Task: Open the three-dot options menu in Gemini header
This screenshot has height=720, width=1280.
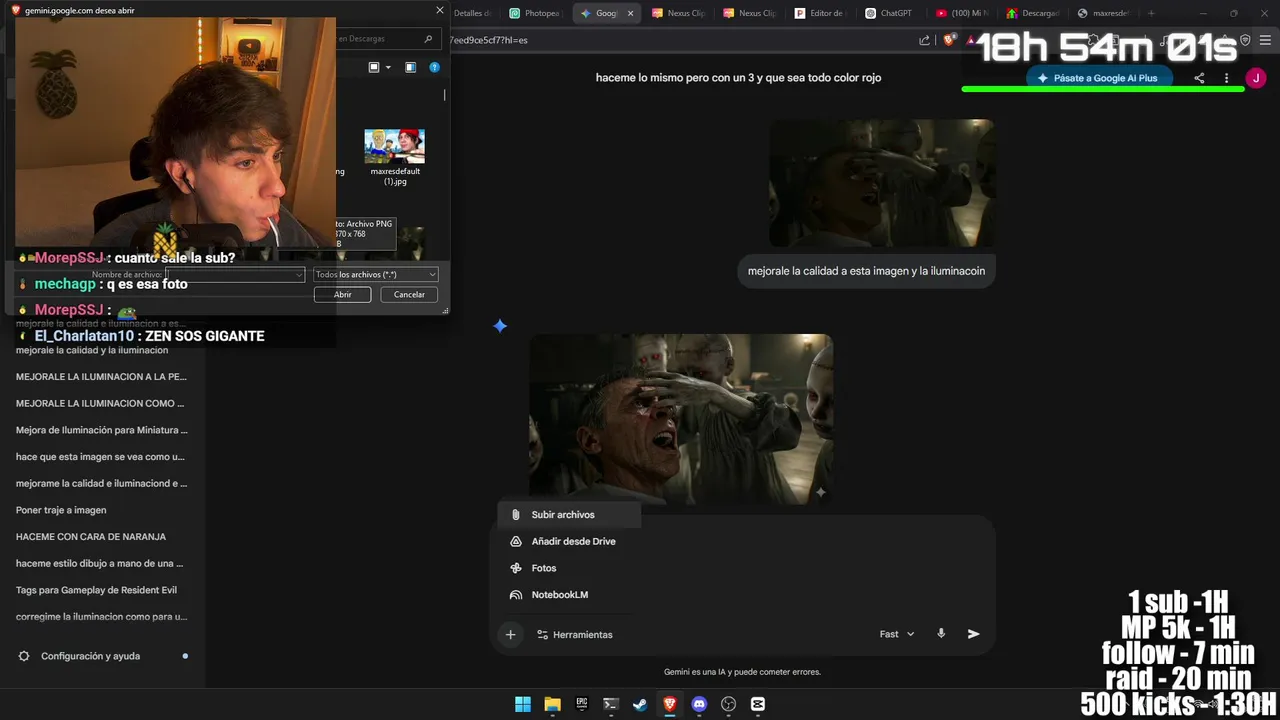Action: tap(1226, 78)
